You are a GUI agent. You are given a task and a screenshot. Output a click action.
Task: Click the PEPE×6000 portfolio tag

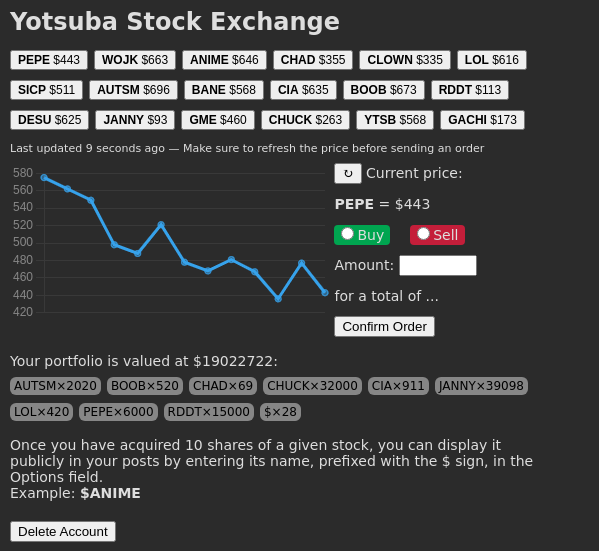point(118,412)
